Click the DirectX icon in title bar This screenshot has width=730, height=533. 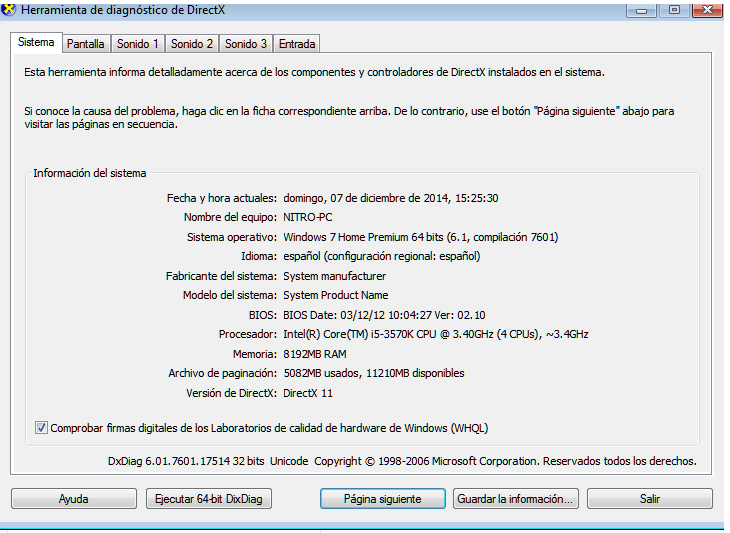[8, 9]
